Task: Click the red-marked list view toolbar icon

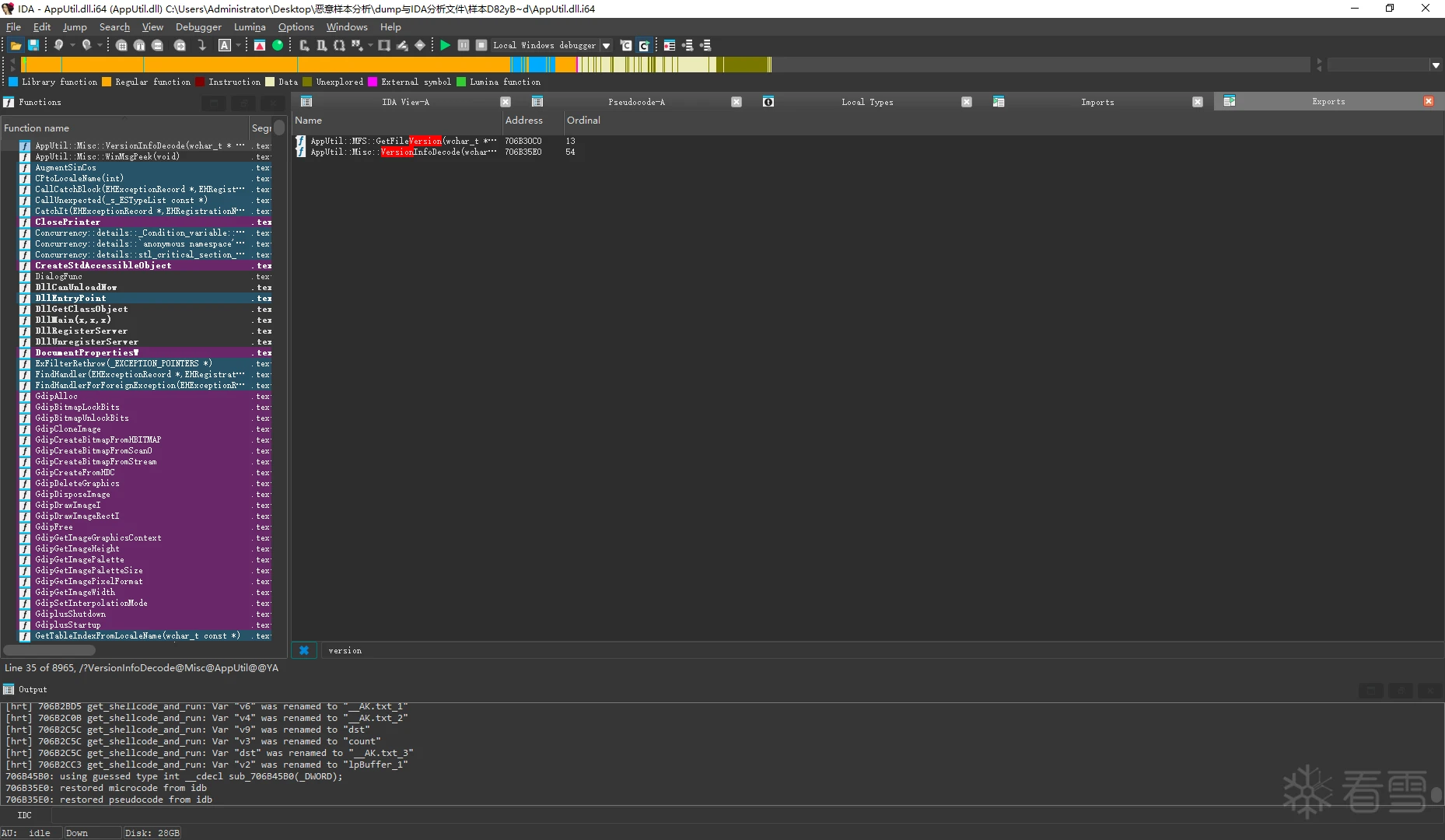Action: 670,46
